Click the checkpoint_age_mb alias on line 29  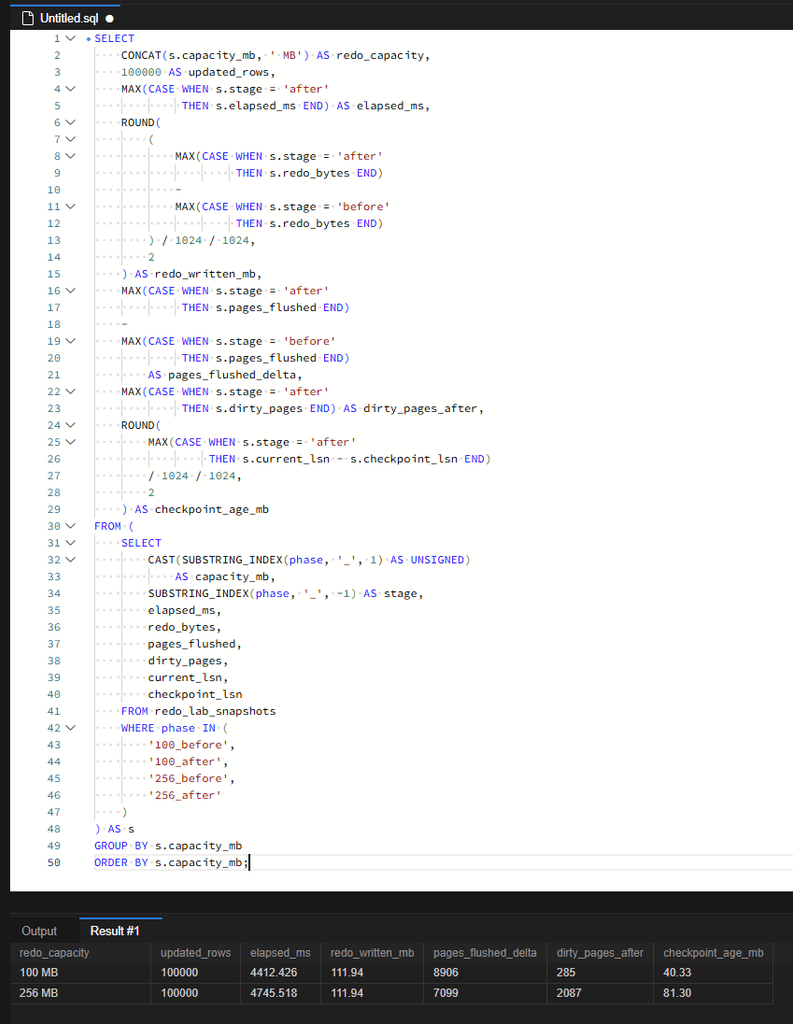coord(212,509)
